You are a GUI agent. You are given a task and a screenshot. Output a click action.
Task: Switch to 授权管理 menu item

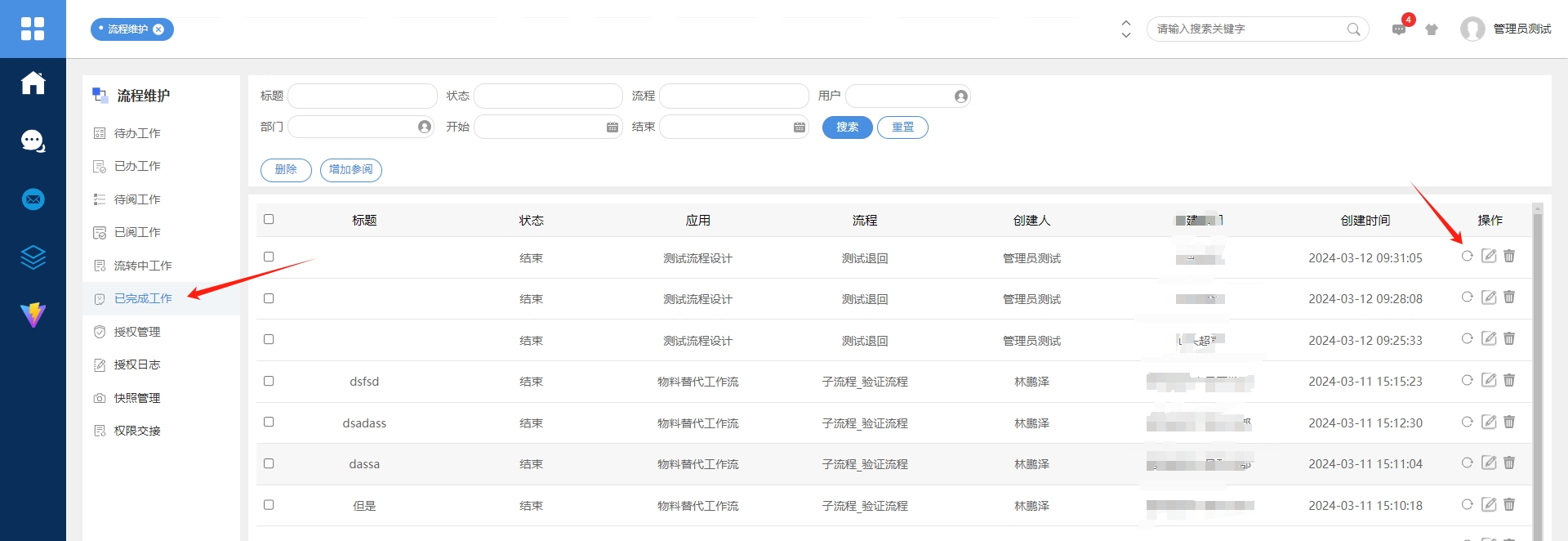point(137,332)
